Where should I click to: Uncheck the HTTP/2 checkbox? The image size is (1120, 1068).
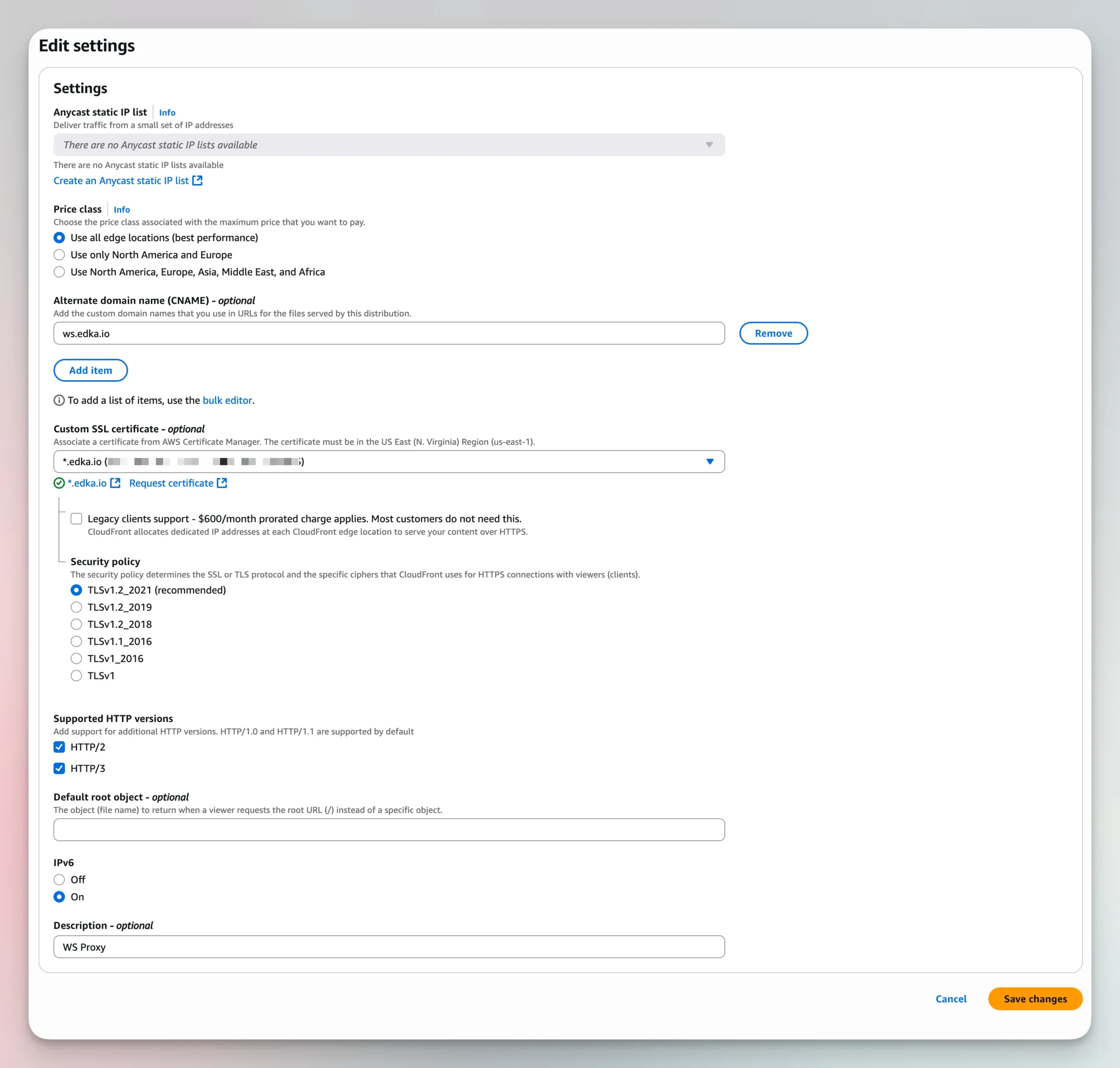click(x=59, y=747)
